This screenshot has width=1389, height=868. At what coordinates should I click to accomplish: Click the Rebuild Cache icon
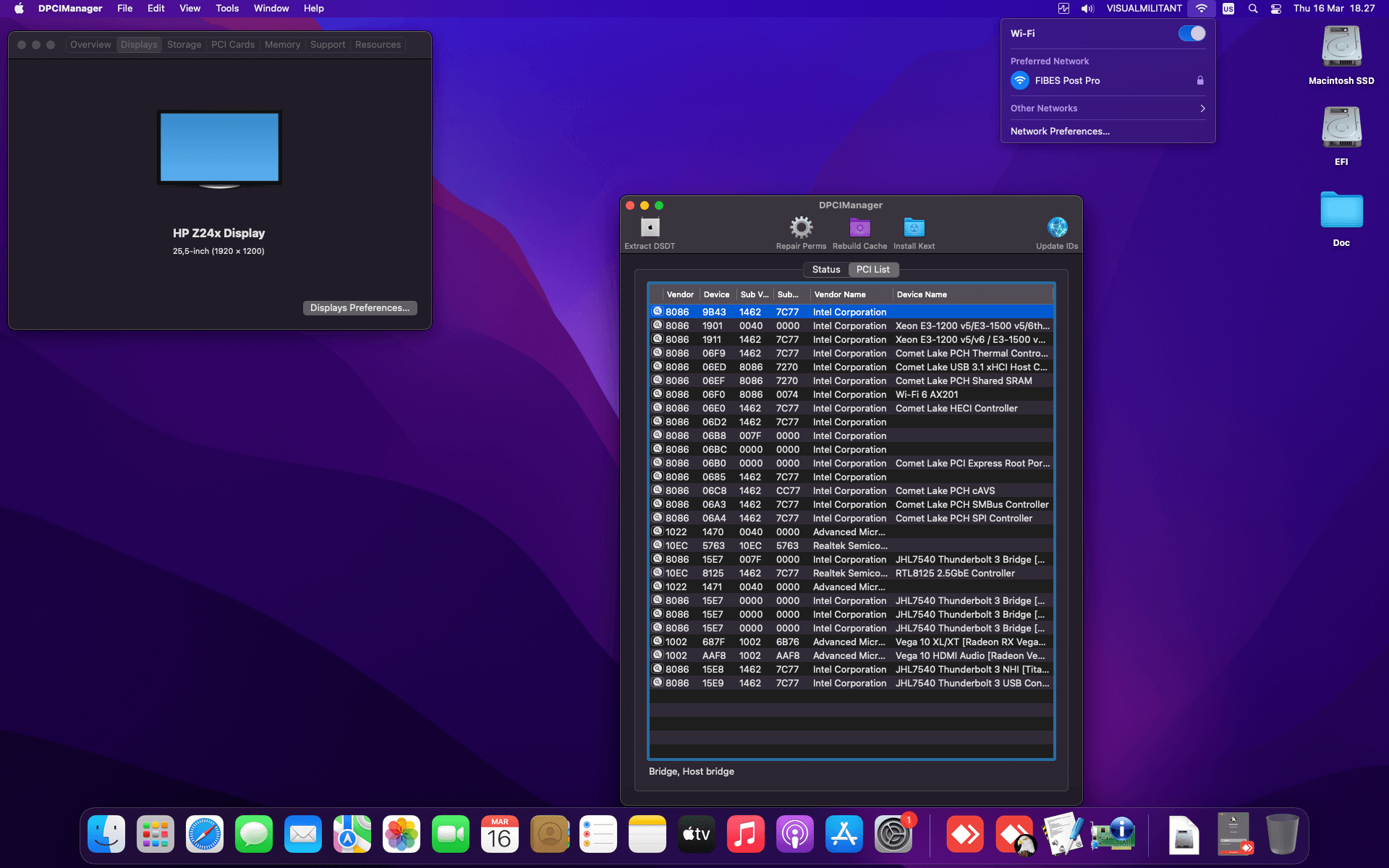tap(859, 227)
